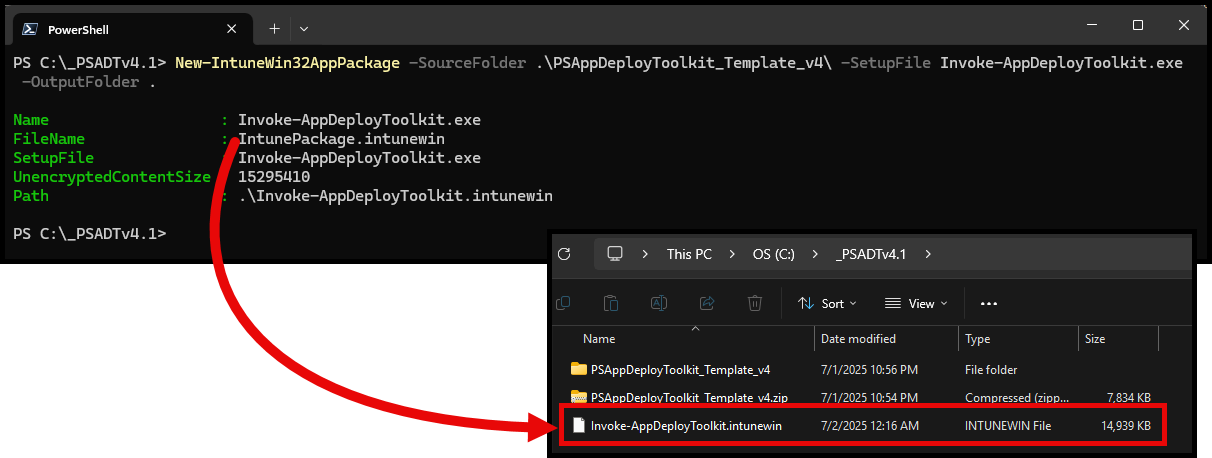Click the Share icon in Explorer toolbar

coord(707,303)
